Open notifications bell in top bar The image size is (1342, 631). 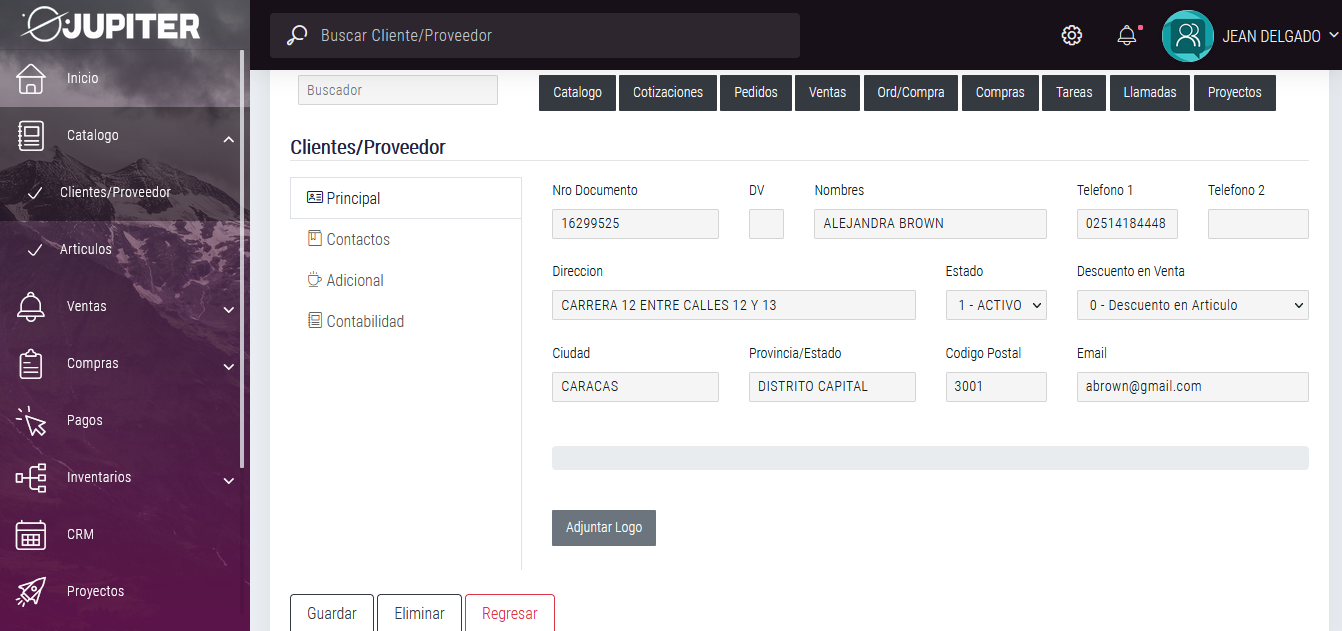1127,35
